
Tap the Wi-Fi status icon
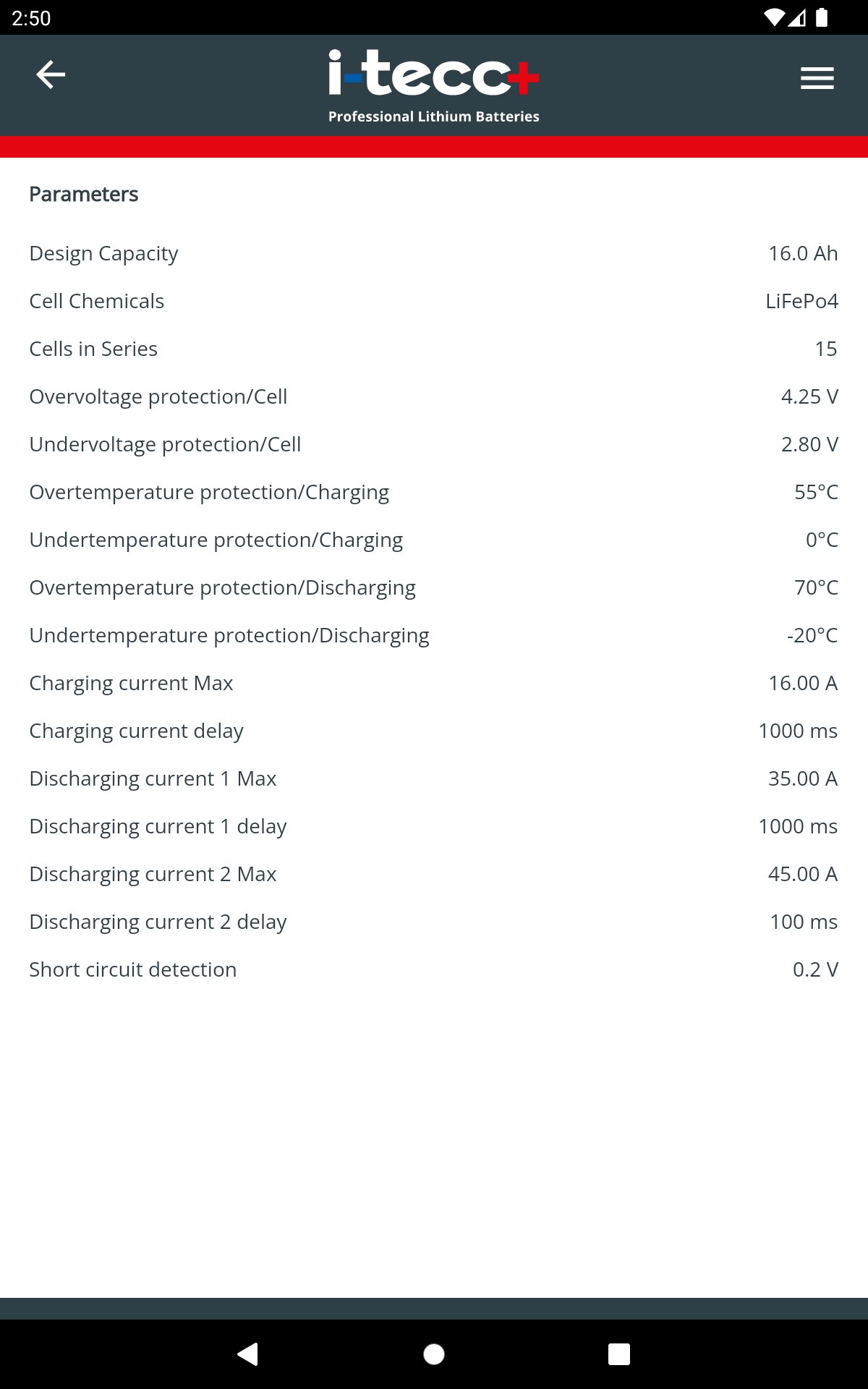click(773, 17)
